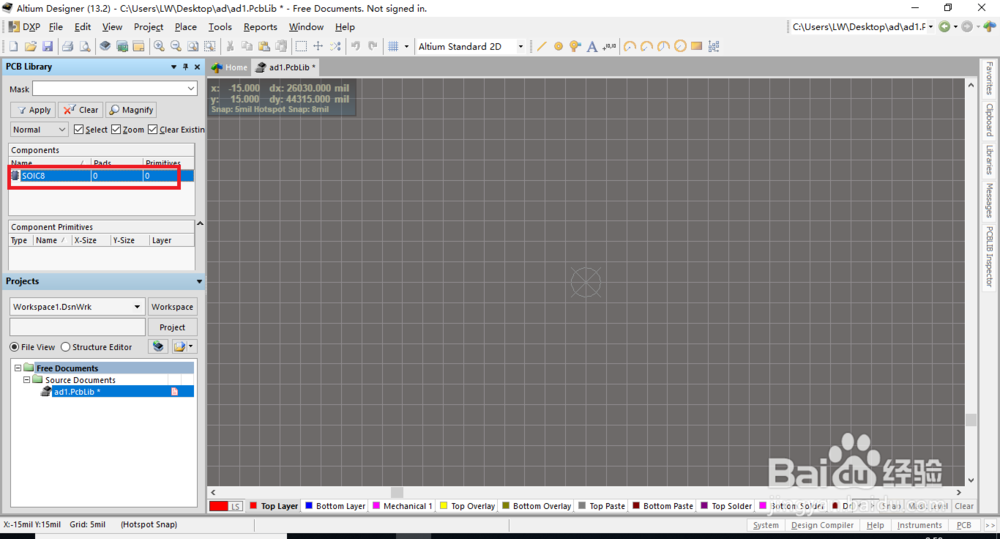Click the red current layer color swatch
The width and height of the screenshot is (1000, 539).
pos(219,506)
